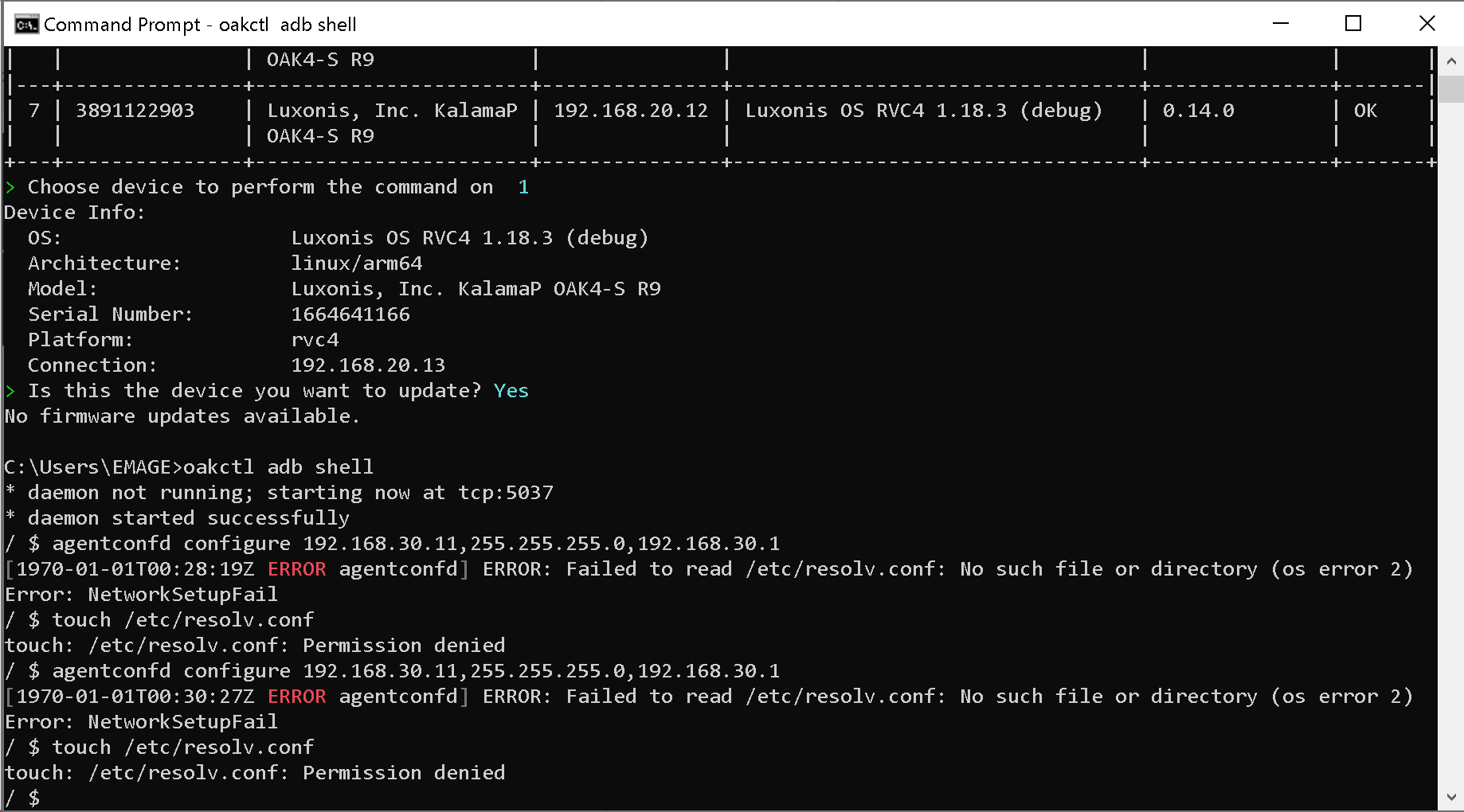Image resolution: width=1464 pixels, height=812 pixels.
Task: Click the serial number 1664641166
Action: pyautogui.click(x=350, y=314)
